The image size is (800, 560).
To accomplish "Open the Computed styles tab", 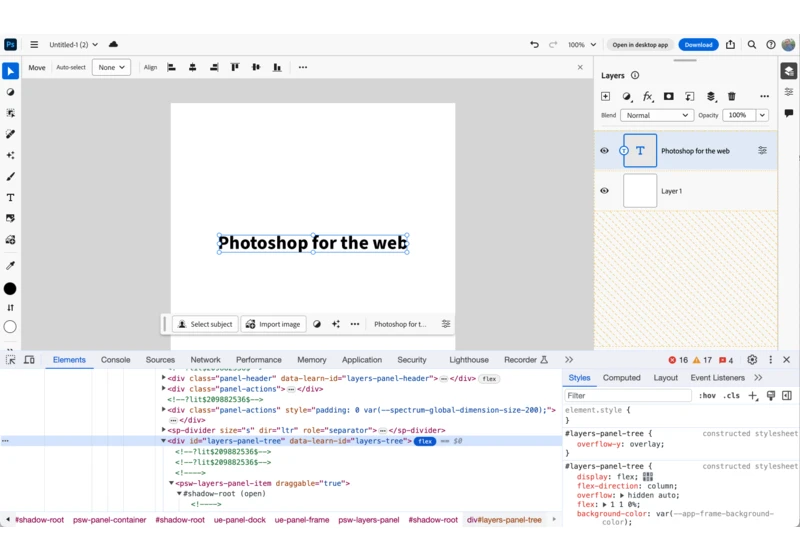I will click(x=621, y=378).
